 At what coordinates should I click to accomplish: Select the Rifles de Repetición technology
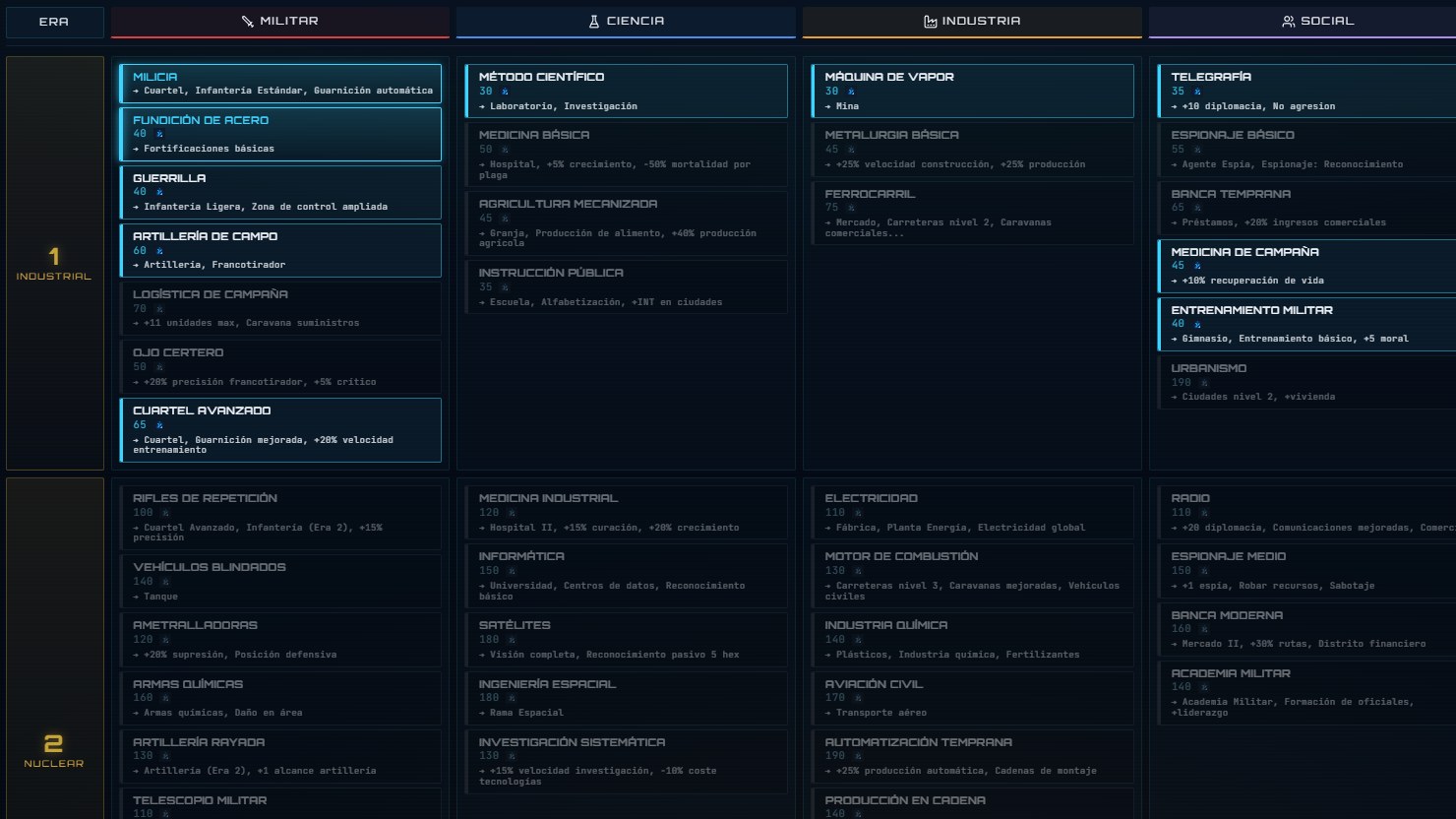pos(280,518)
